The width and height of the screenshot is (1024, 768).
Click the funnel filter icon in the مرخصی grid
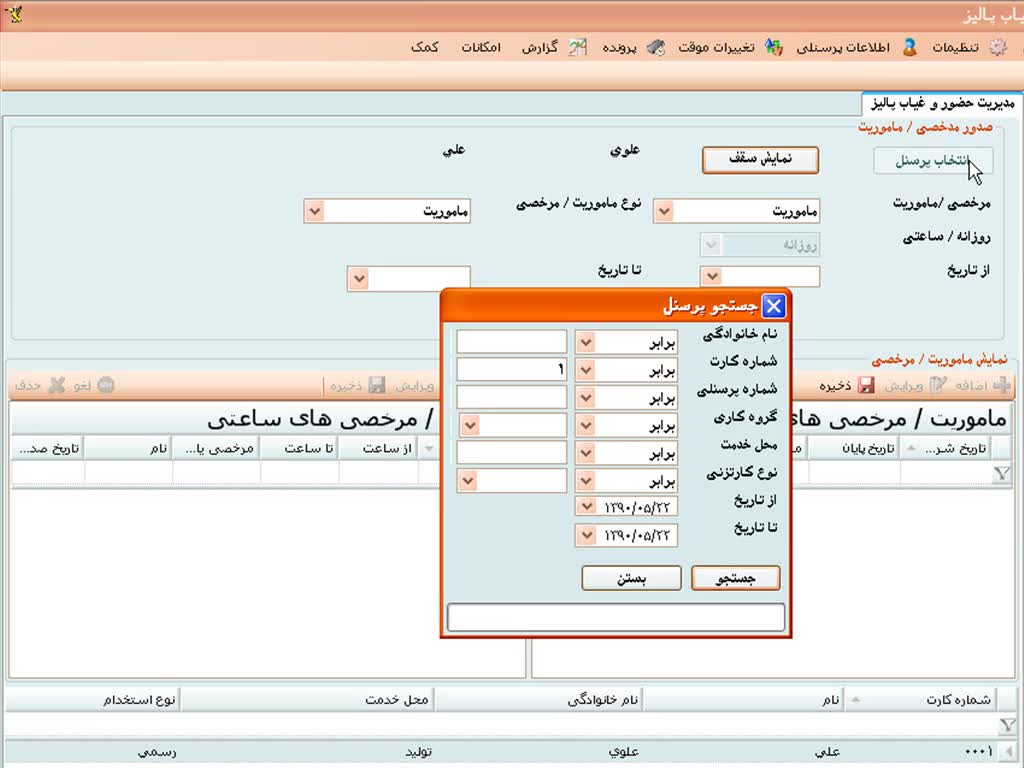coord(1001,476)
